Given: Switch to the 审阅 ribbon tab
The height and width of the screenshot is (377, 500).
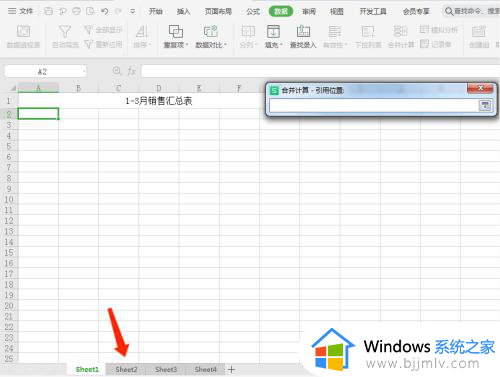Looking at the screenshot, I should (309, 12).
